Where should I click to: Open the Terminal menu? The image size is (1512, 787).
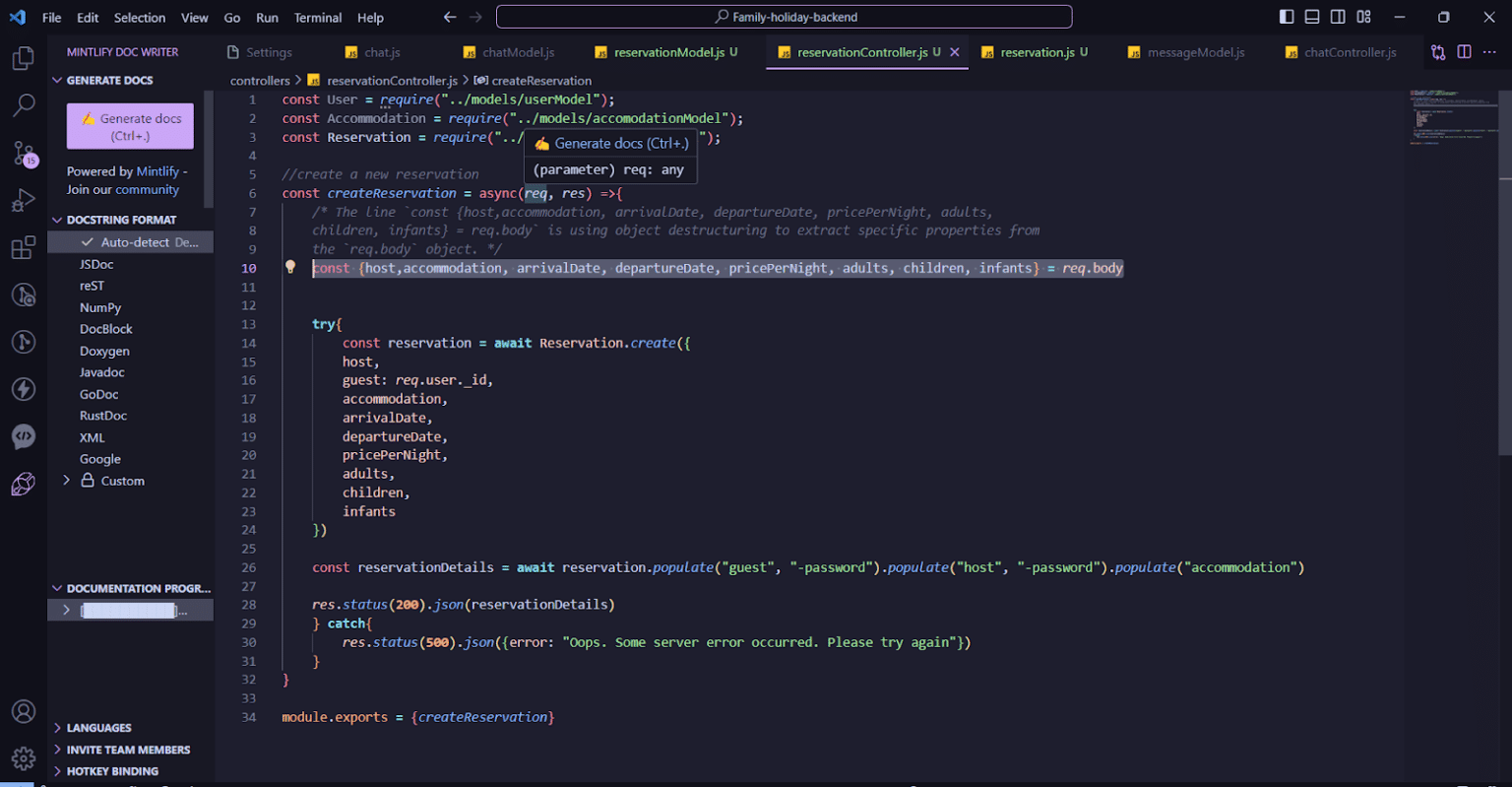tap(318, 18)
